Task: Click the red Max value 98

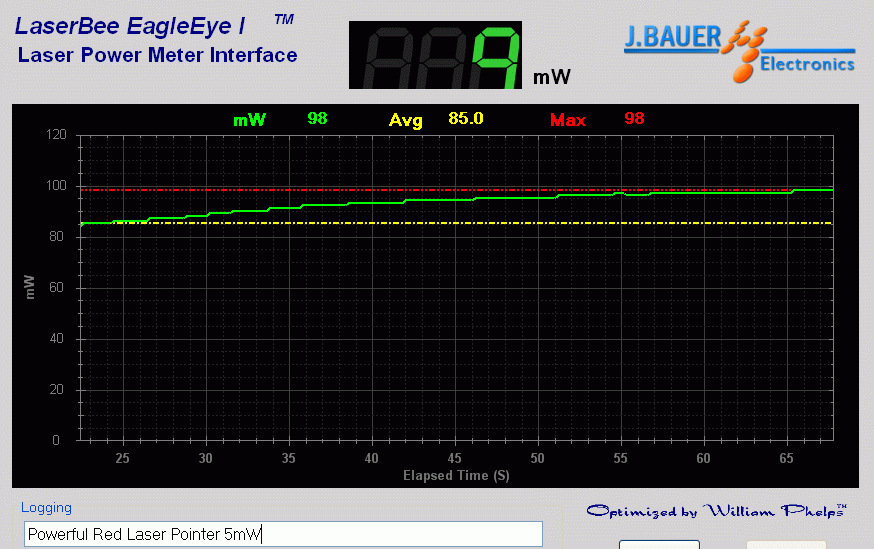Action: [x=634, y=118]
